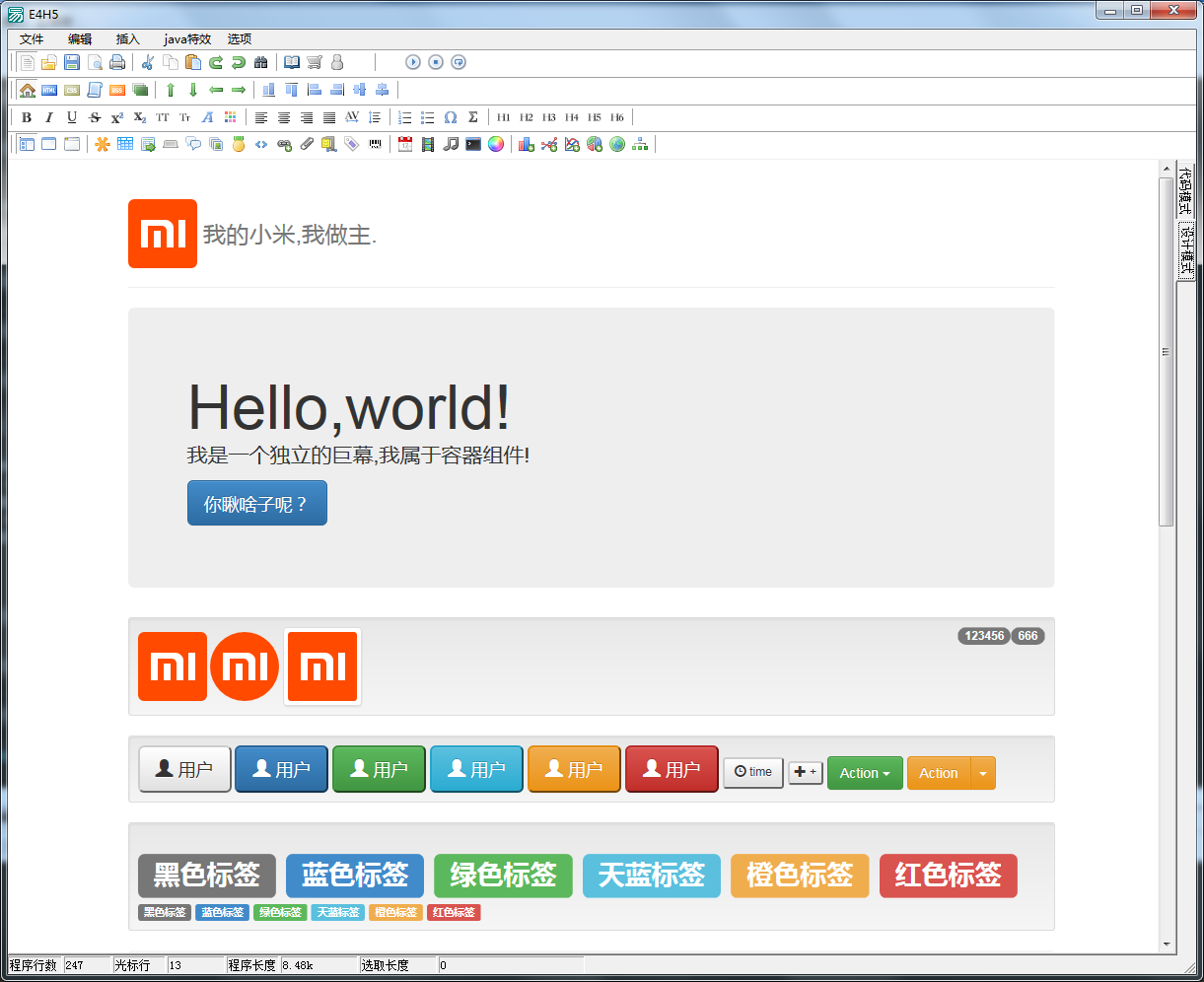
Task: Move right with green right arrow
Action: (239, 90)
